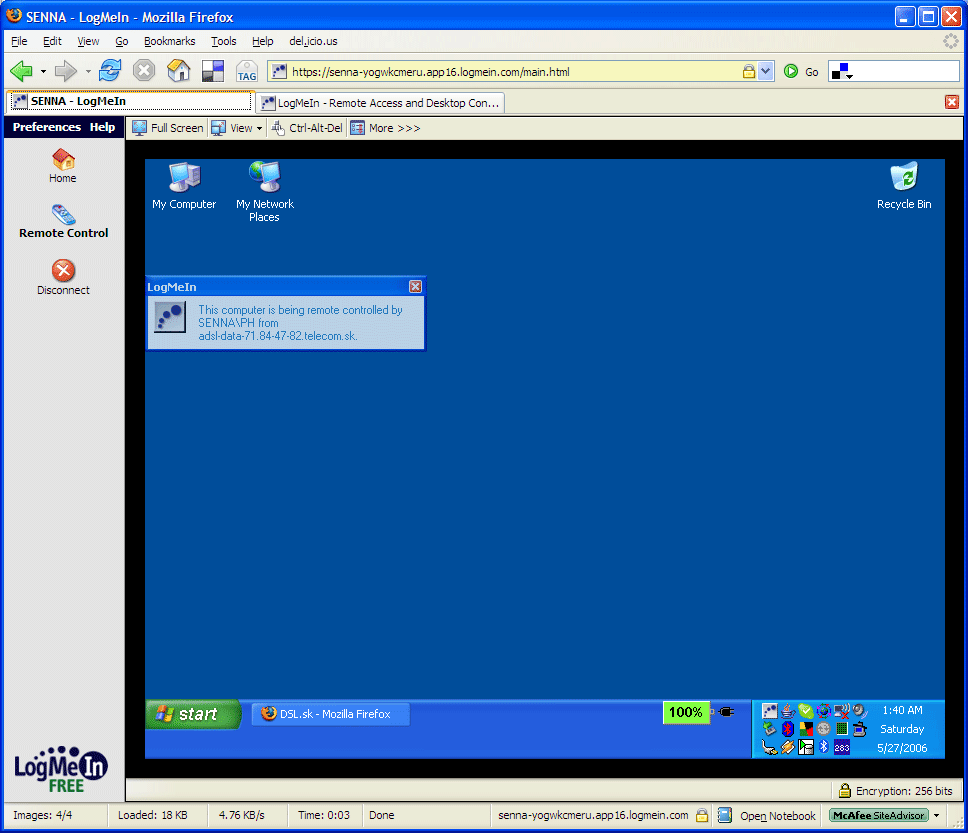Expand the forward button history arrow

[88, 72]
